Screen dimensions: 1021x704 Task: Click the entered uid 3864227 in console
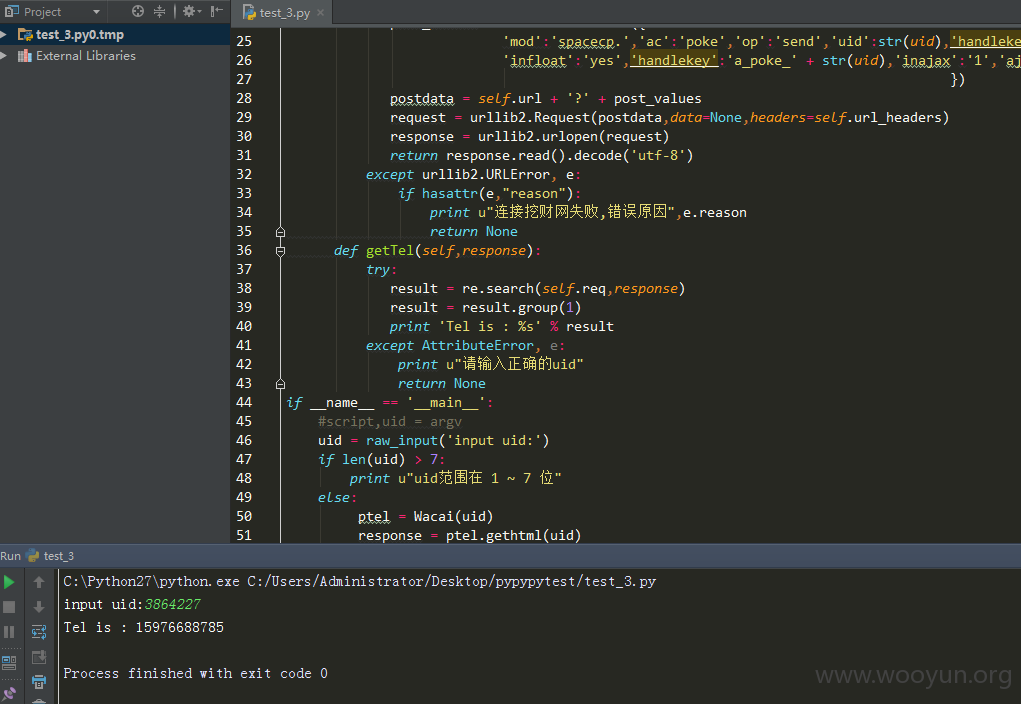click(x=173, y=604)
